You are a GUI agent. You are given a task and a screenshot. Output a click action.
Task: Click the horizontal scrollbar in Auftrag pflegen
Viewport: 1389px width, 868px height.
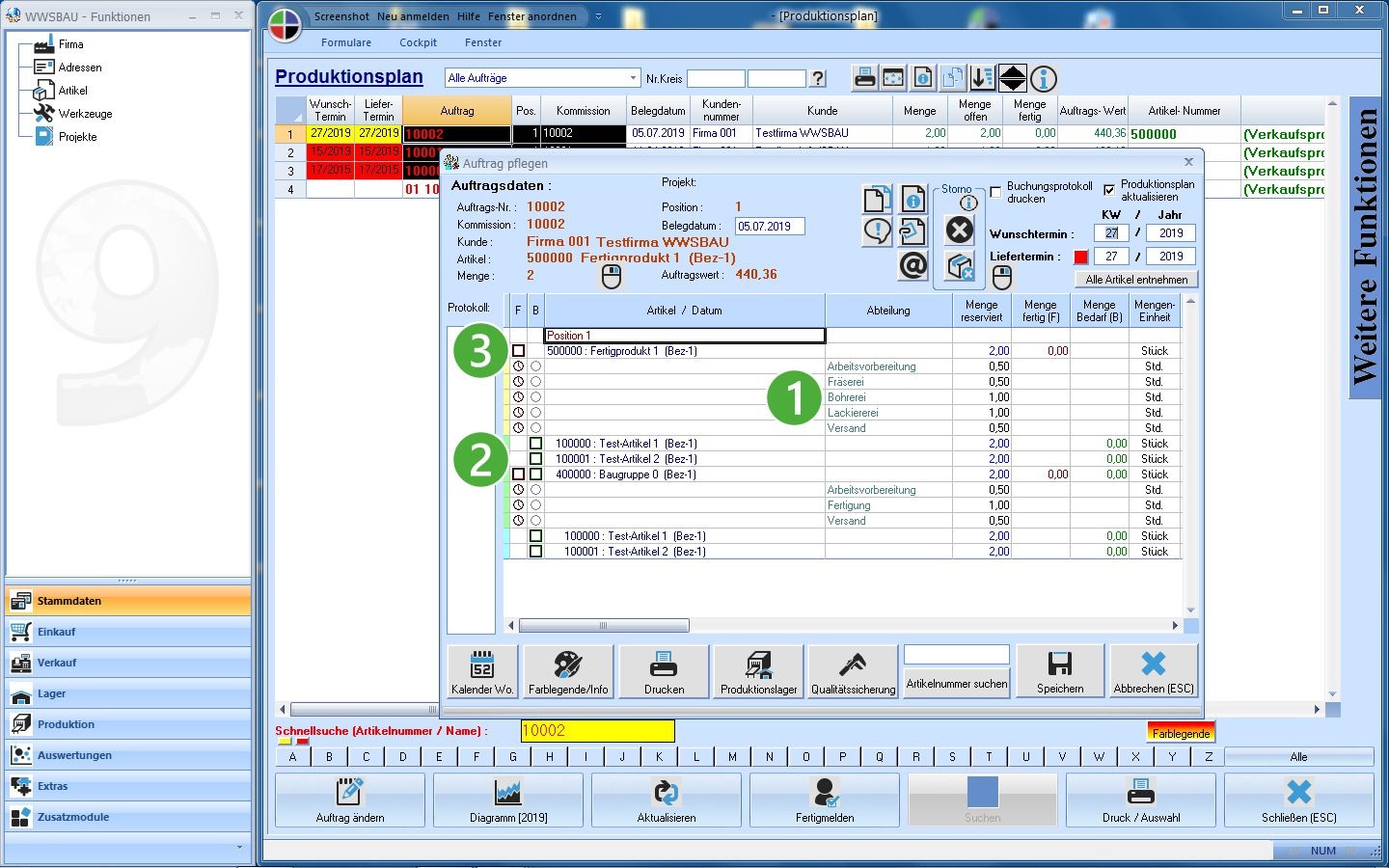pos(844,626)
